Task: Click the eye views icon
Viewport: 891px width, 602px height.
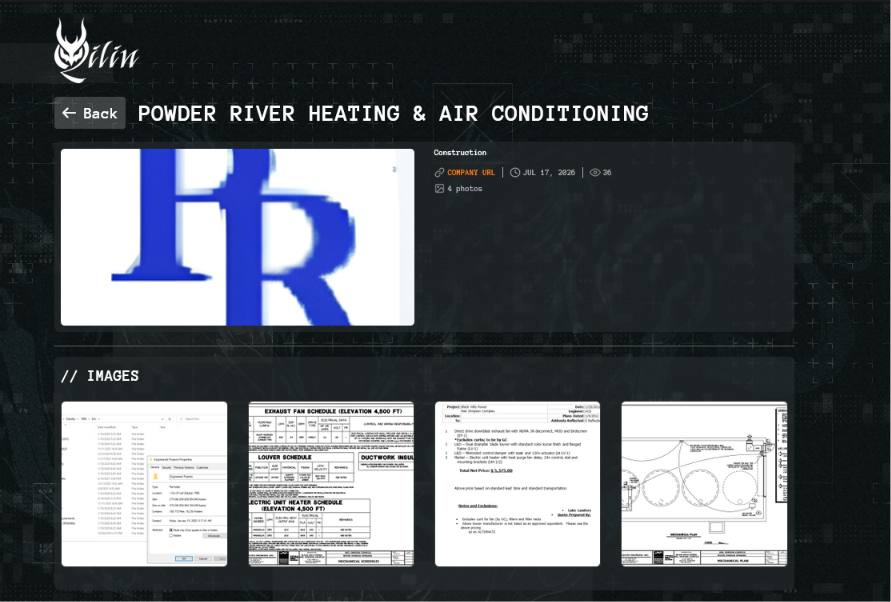Action: click(595, 172)
